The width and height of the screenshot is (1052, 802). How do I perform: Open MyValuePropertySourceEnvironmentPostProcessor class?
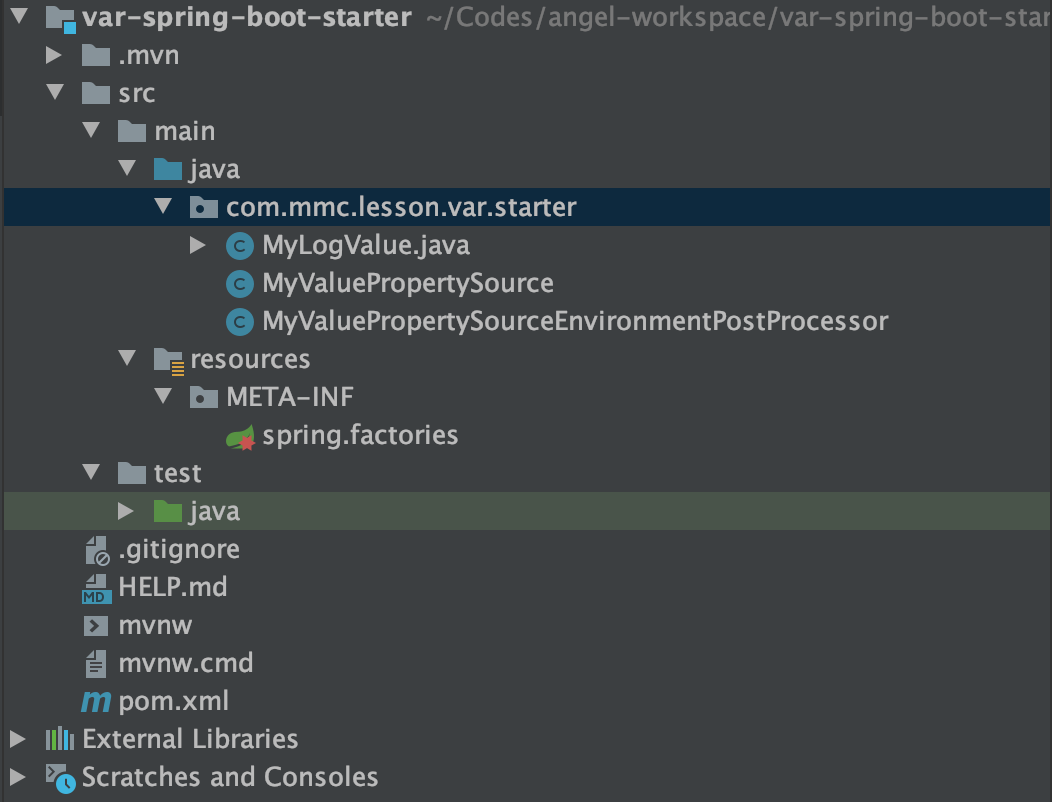coord(576,321)
